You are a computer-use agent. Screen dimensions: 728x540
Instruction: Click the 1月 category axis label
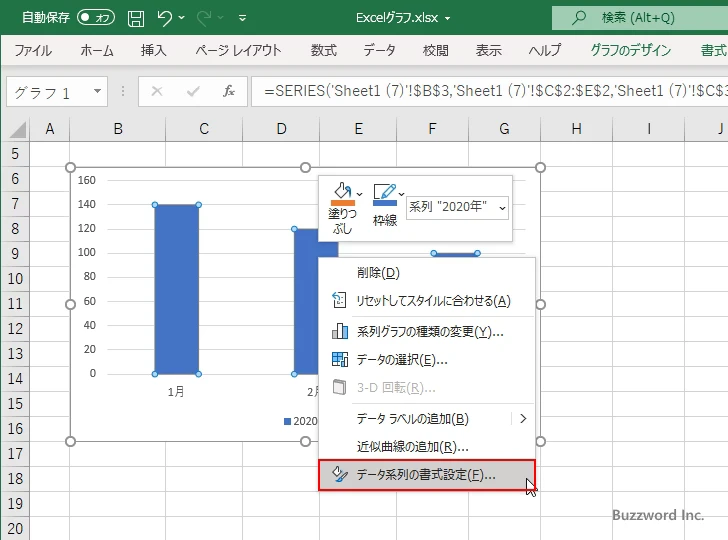pos(176,392)
